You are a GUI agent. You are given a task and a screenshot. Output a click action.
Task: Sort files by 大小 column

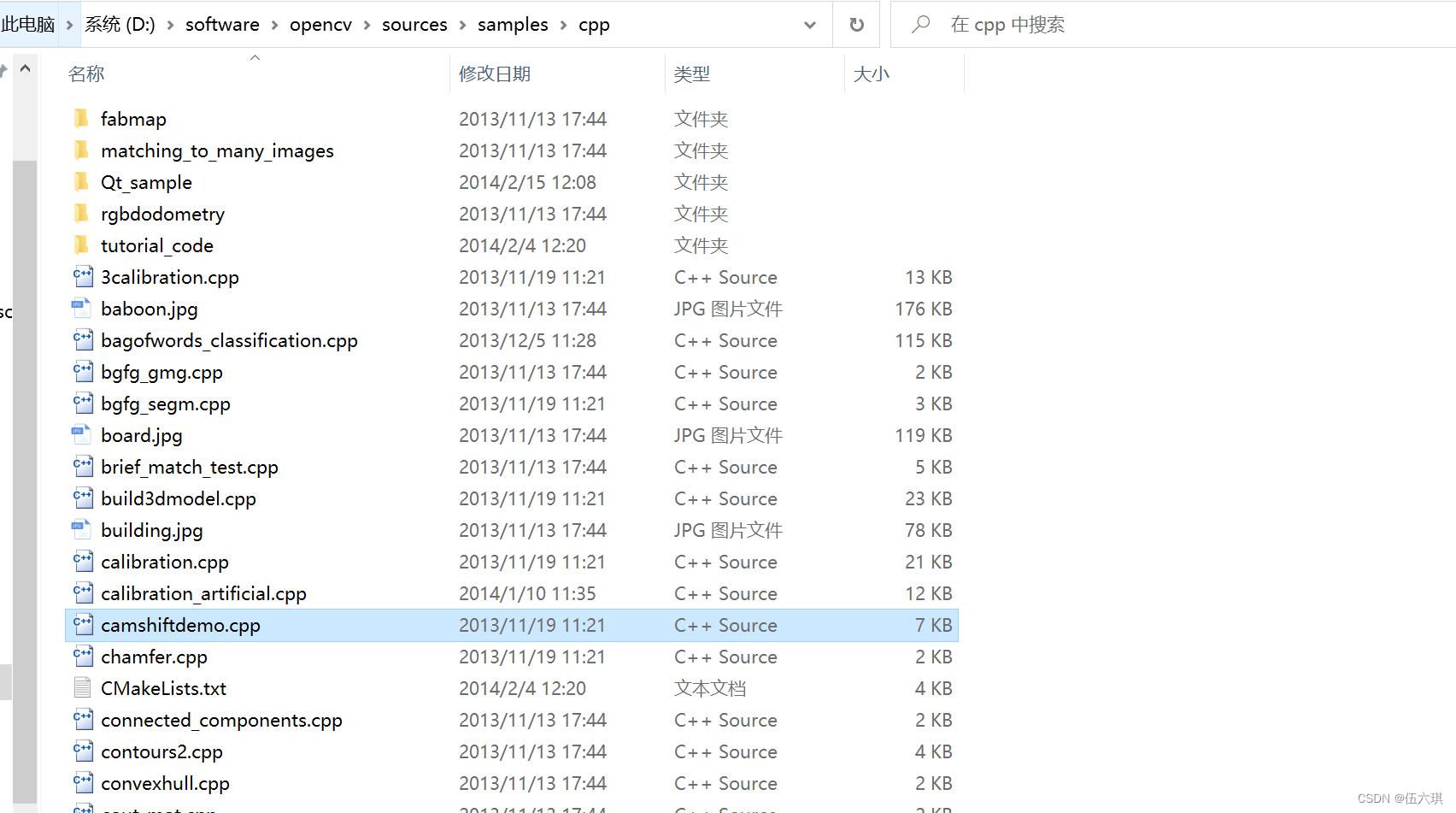[x=871, y=74]
